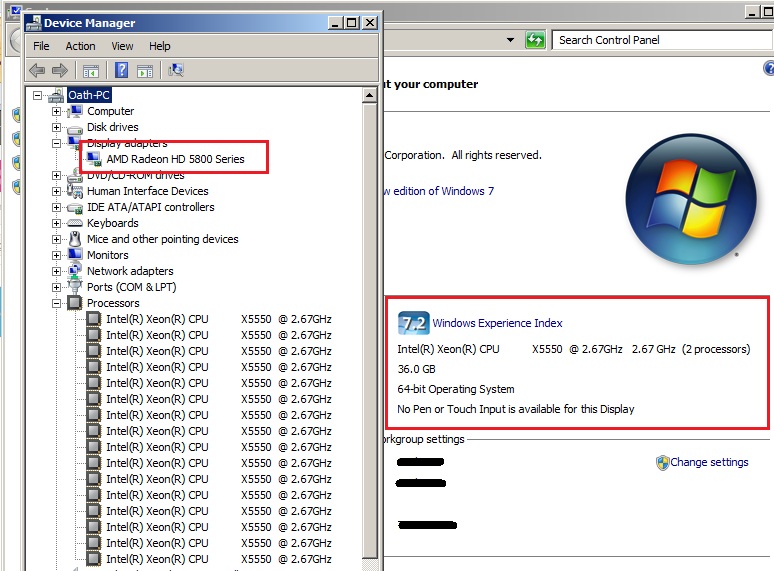Expand the IDE ATA/ATAPI controllers node
The image size is (774, 571).
(56, 207)
